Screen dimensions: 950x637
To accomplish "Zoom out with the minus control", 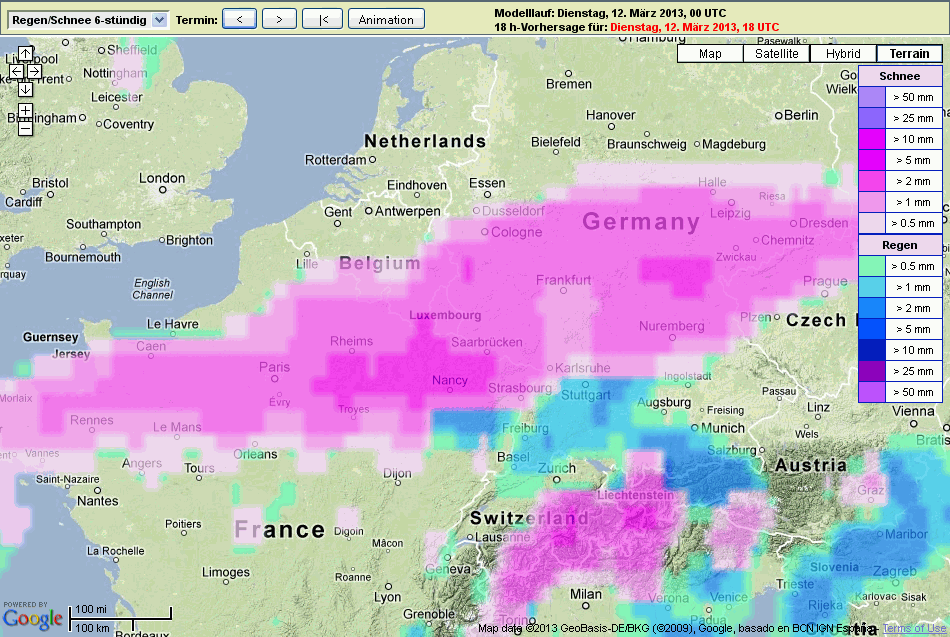I will (25, 128).
